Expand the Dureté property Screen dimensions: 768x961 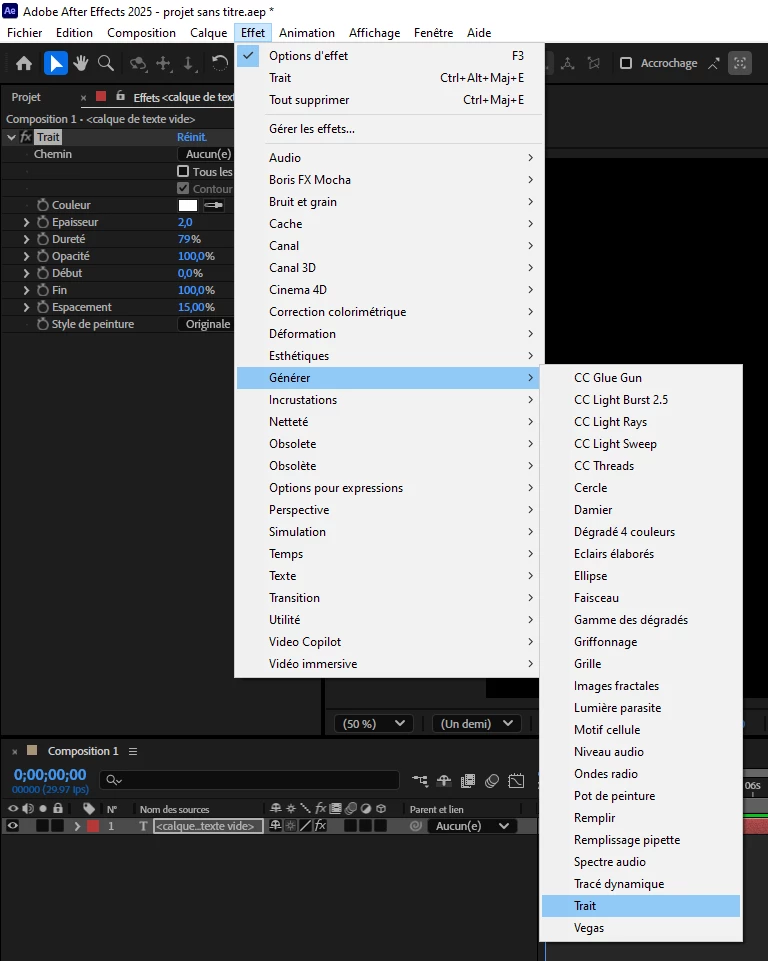coord(26,239)
